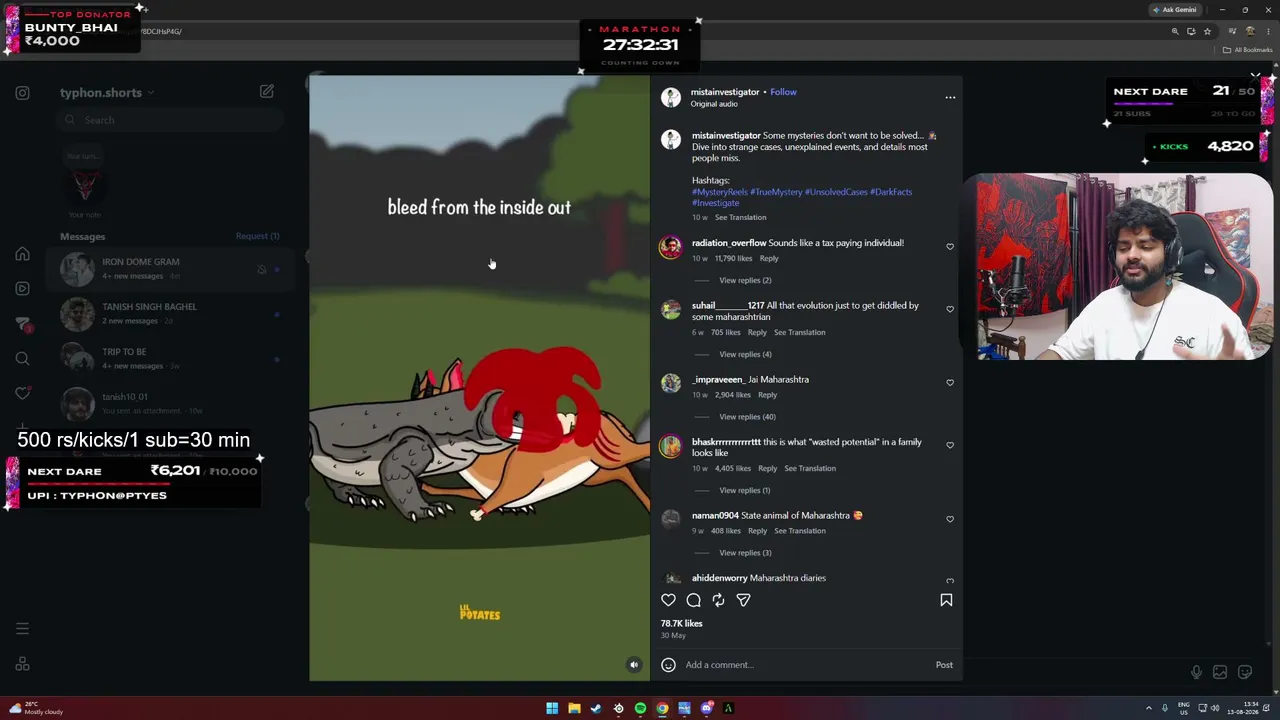Open the IRON DOME GRAM conversation
The image size is (1280, 720).
170,268
